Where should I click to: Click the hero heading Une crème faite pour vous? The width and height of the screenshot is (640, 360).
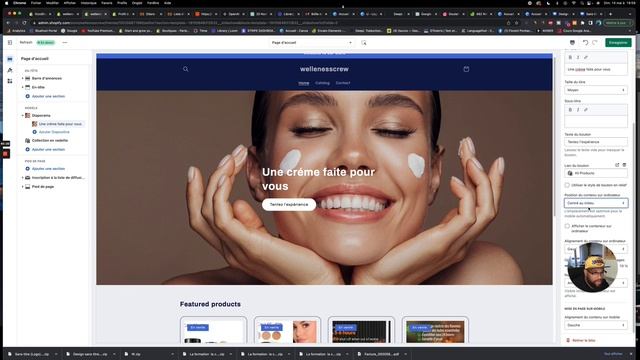coord(318,179)
